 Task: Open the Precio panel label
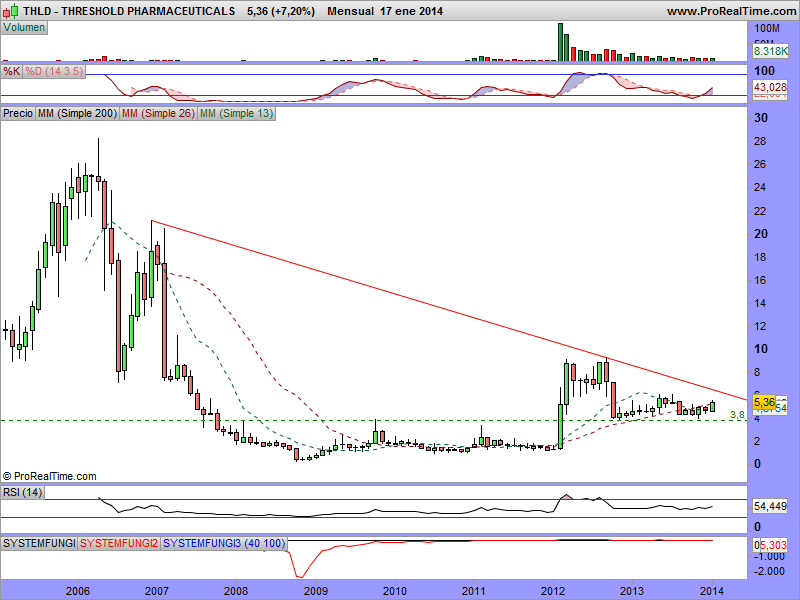(18, 114)
